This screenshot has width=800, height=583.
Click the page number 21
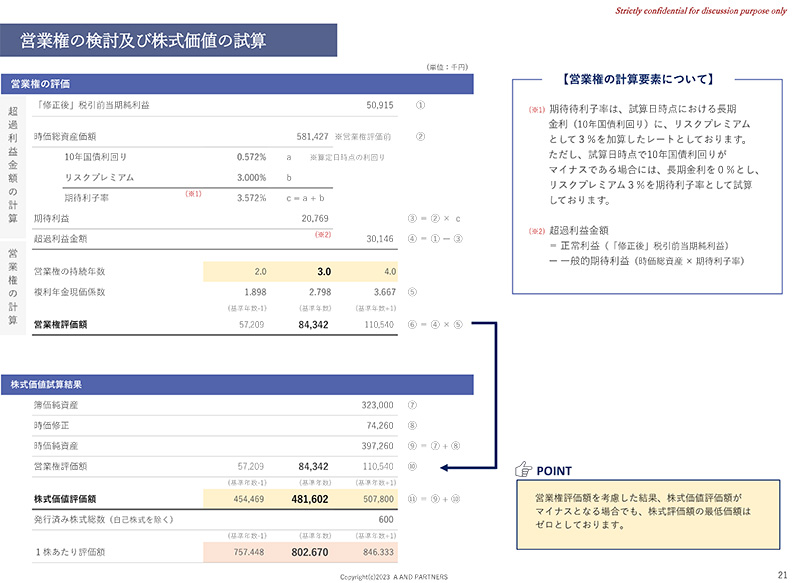pyautogui.click(x=783, y=575)
